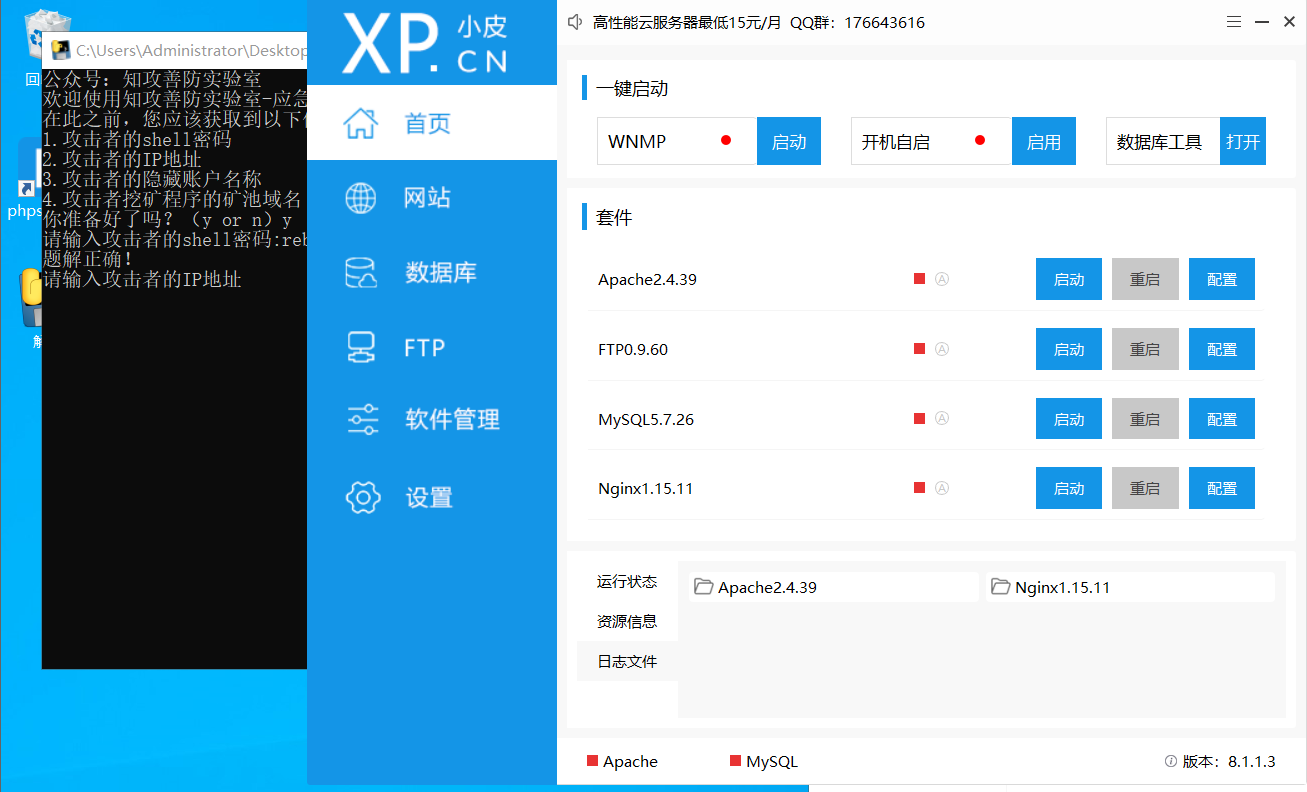
Task: Click the WNMP red status dot
Action: tap(726, 140)
